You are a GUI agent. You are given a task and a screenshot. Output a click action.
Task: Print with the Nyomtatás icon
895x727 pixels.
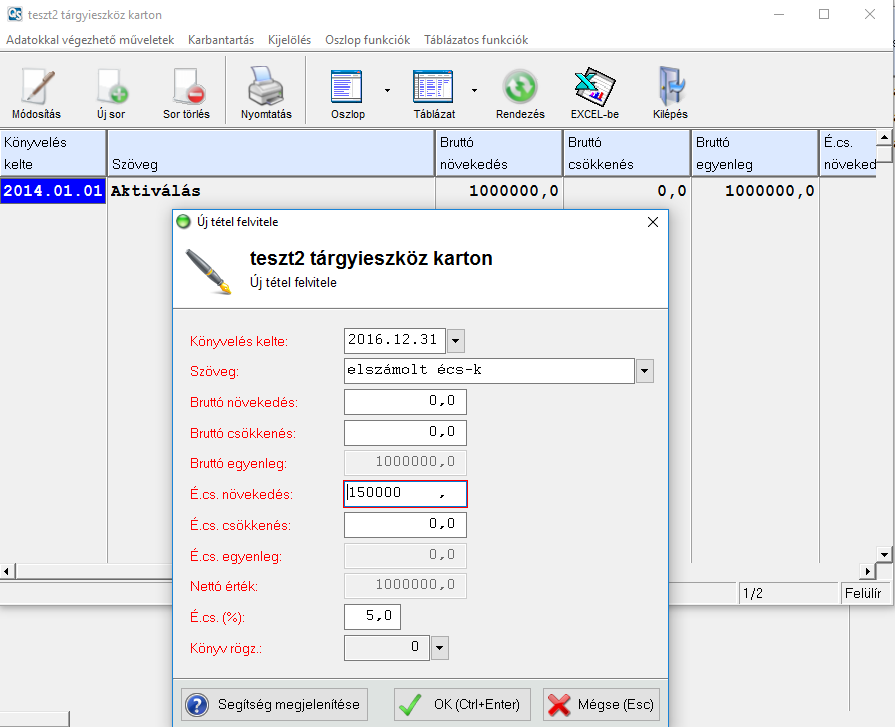coord(266,91)
